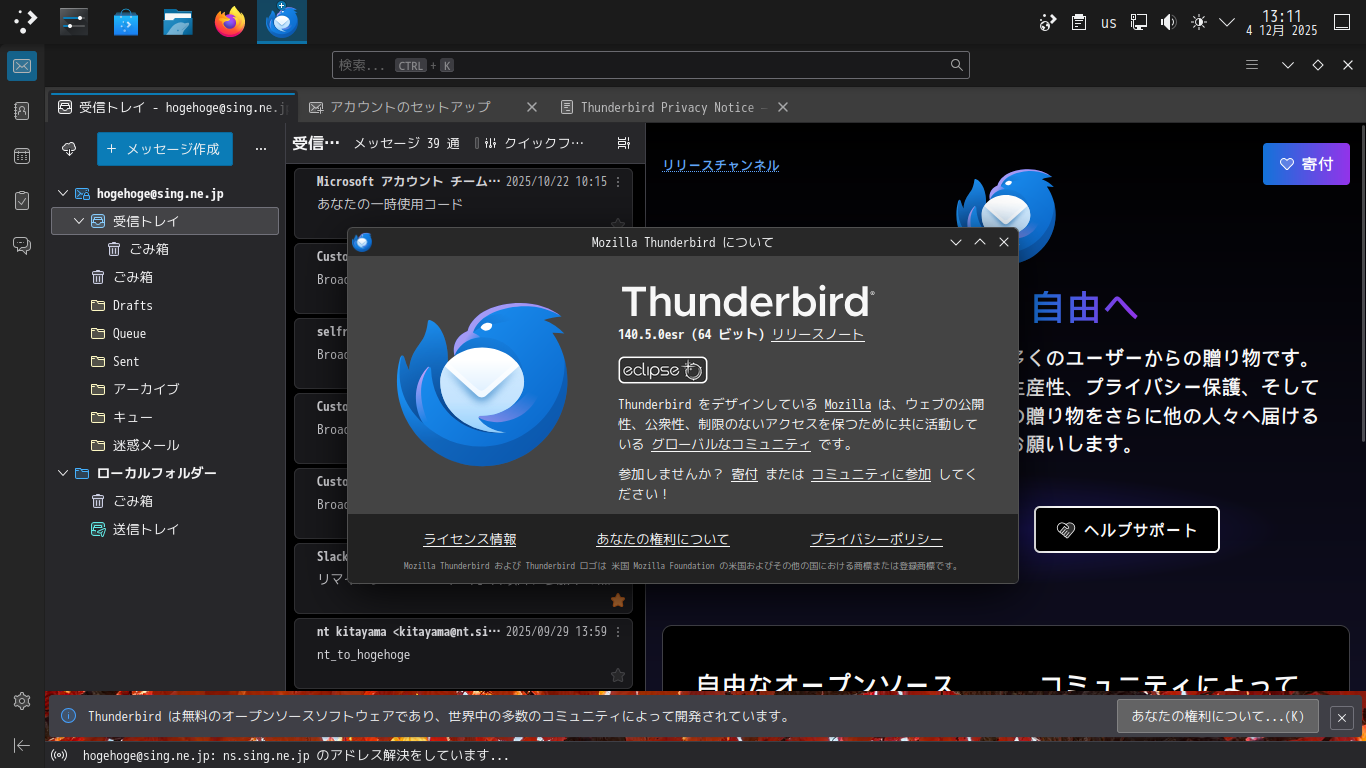The image size is (1366, 768).
Task: Open the ライセンス情報 link
Action: [470, 540]
